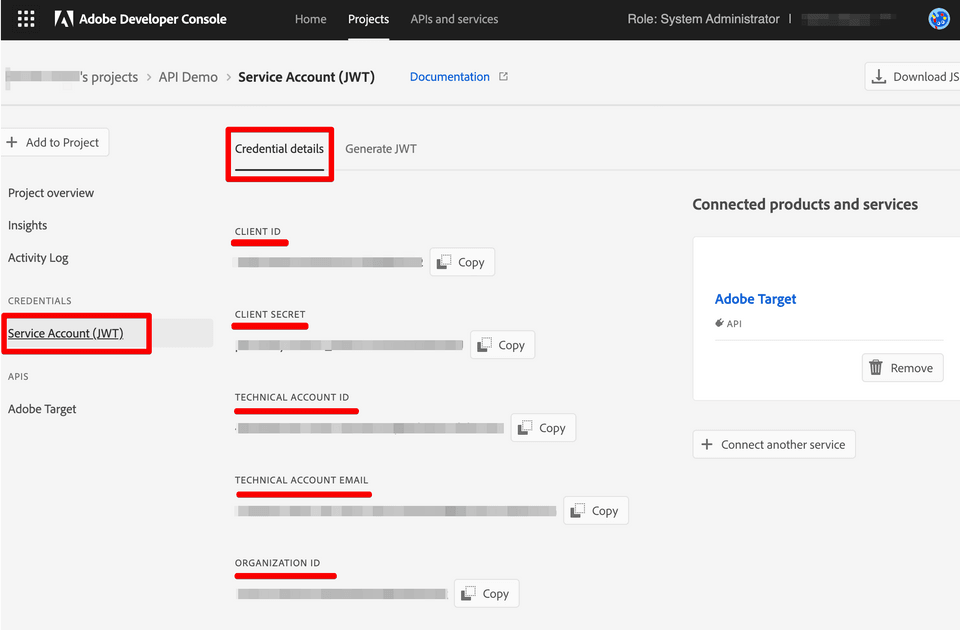Screen dimensions: 960x630
Task: Open Project overview in sidebar
Action: tap(51, 193)
